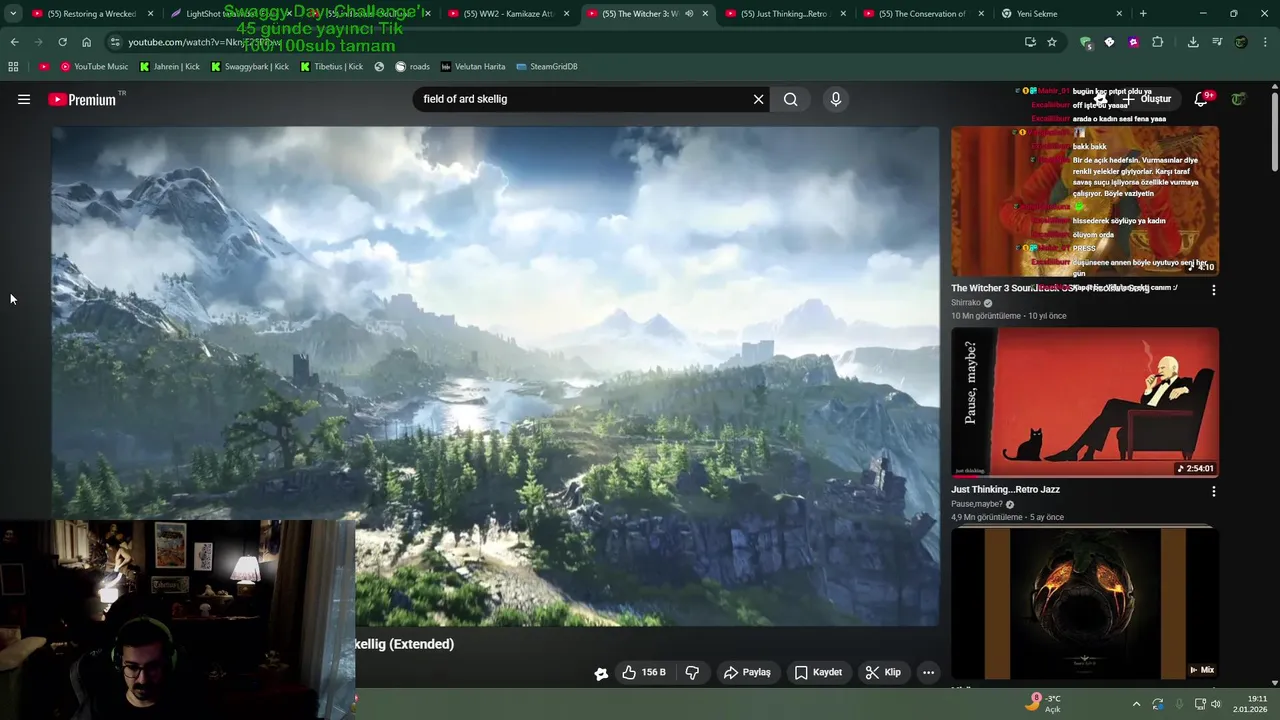Viewport: 1280px width, 720px height.
Task: Run search with the magnifier button
Action: (790, 99)
